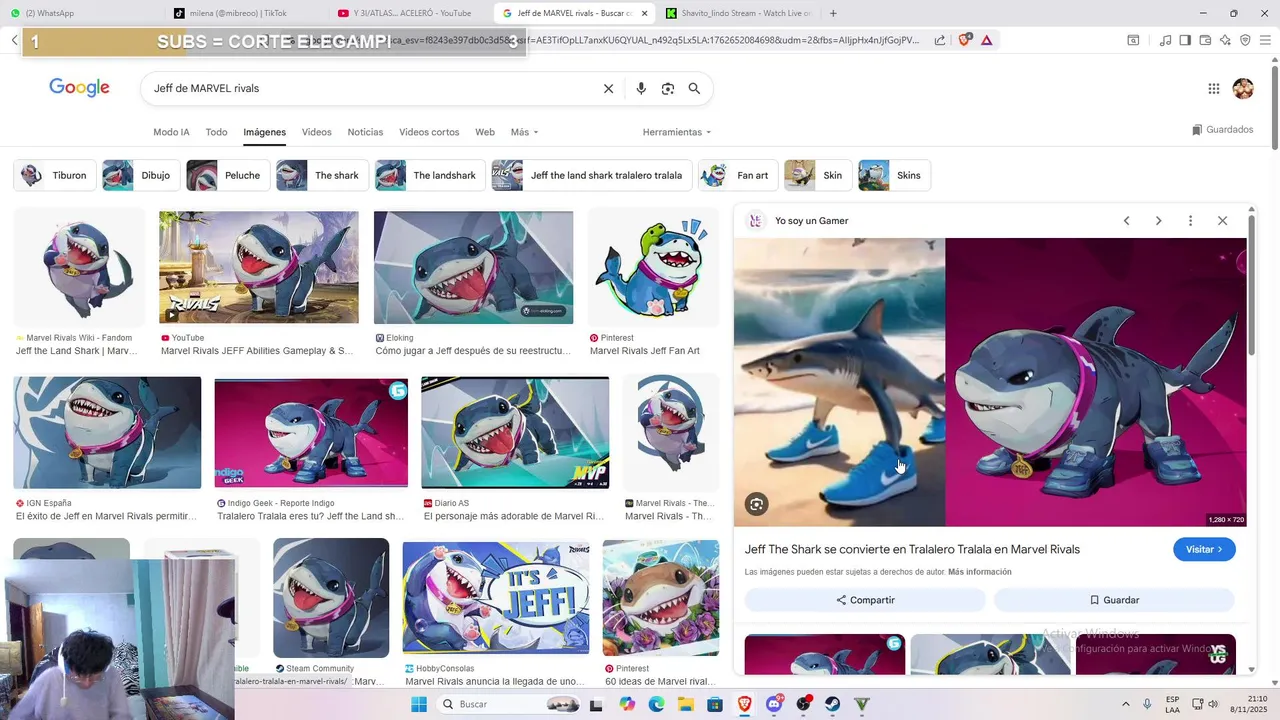This screenshot has height=720, width=1280.
Task: Clear the Google search box text
Action: pos(608,89)
